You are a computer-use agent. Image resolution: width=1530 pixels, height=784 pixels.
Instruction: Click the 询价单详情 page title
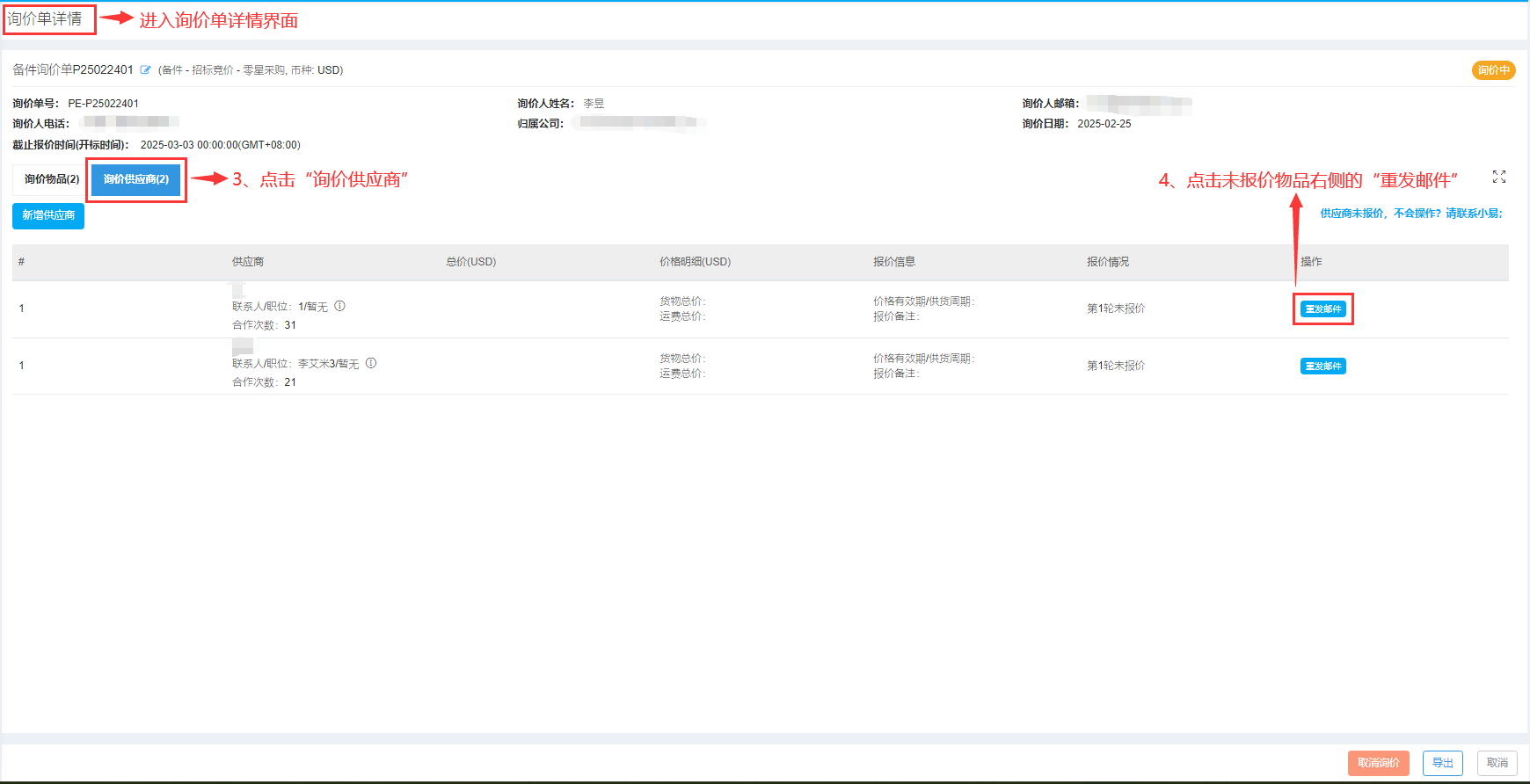coord(45,18)
